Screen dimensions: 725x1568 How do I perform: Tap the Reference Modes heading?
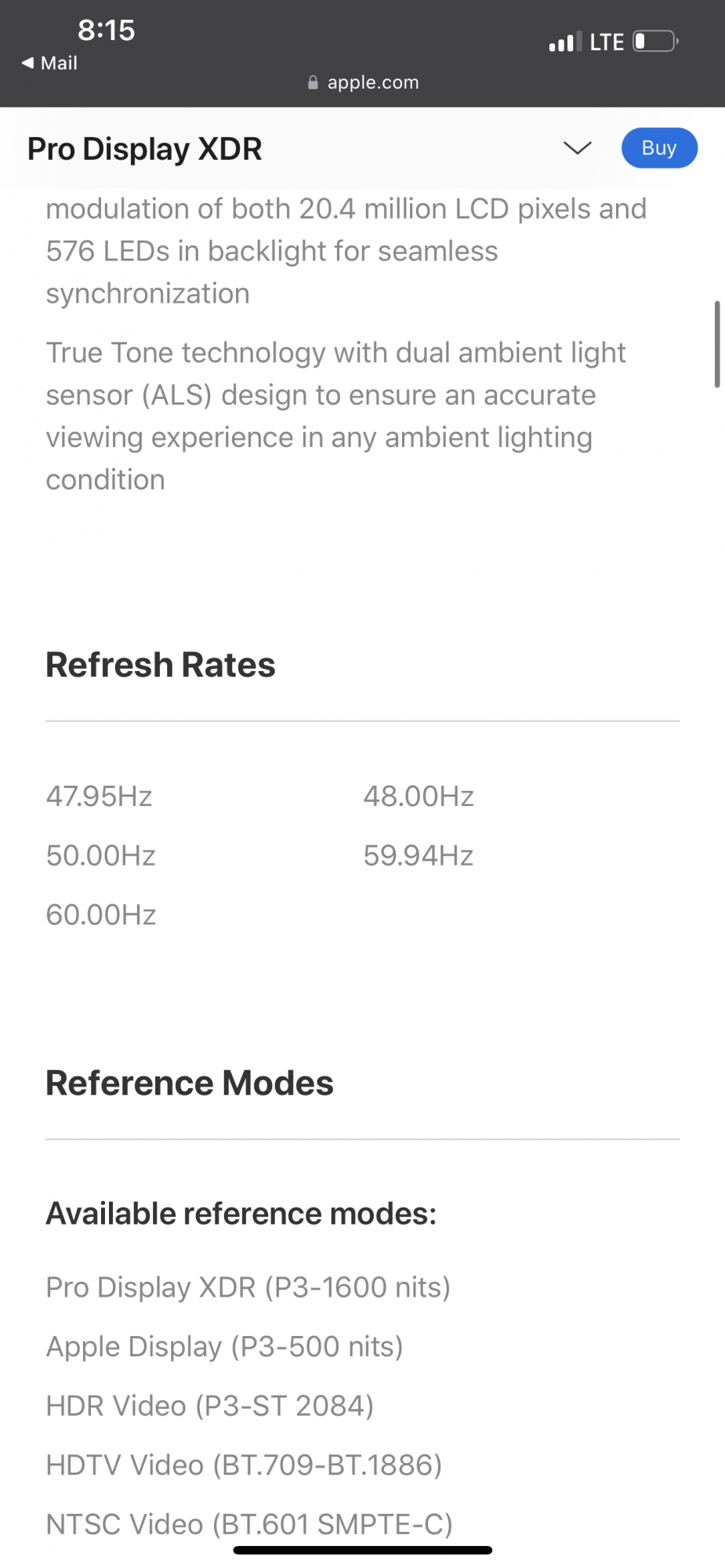click(x=190, y=1083)
